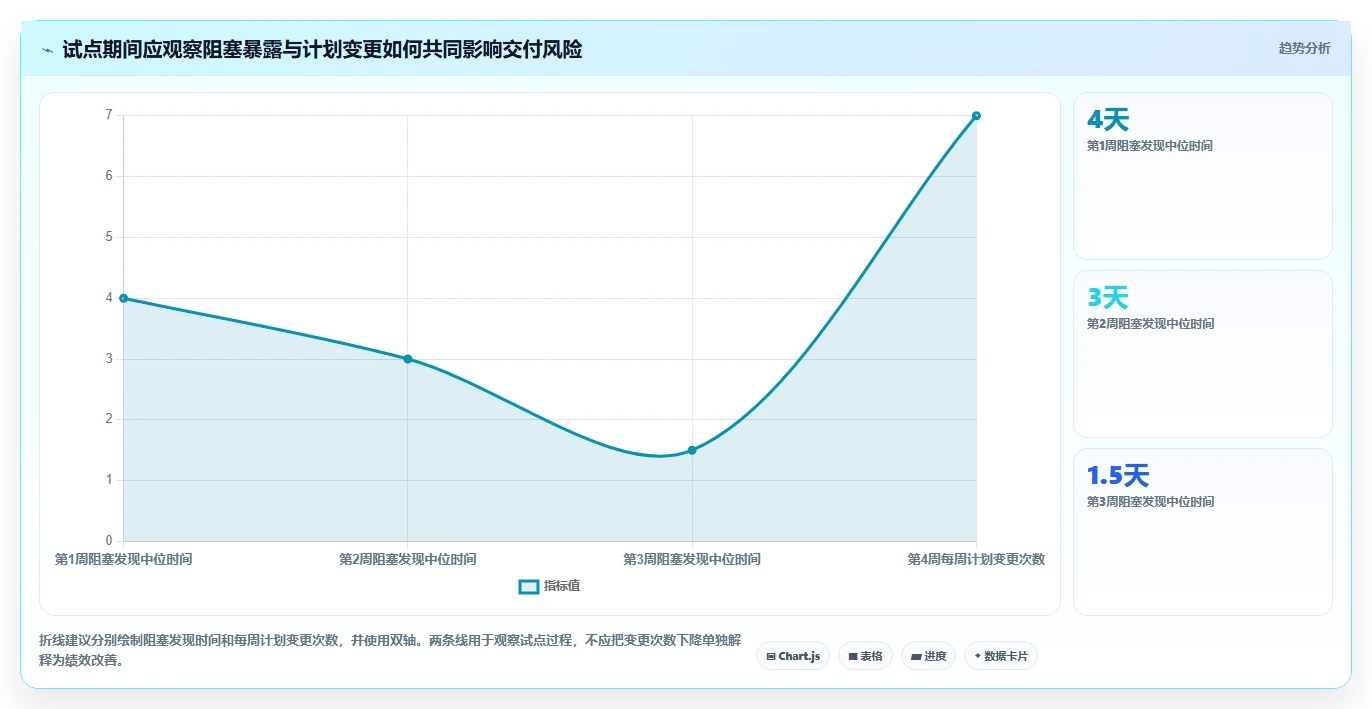The height and width of the screenshot is (709, 1372).
Task: Click the data point at 第4周每周计划变更次数
Action: pyautogui.click(x=976, y=116)
